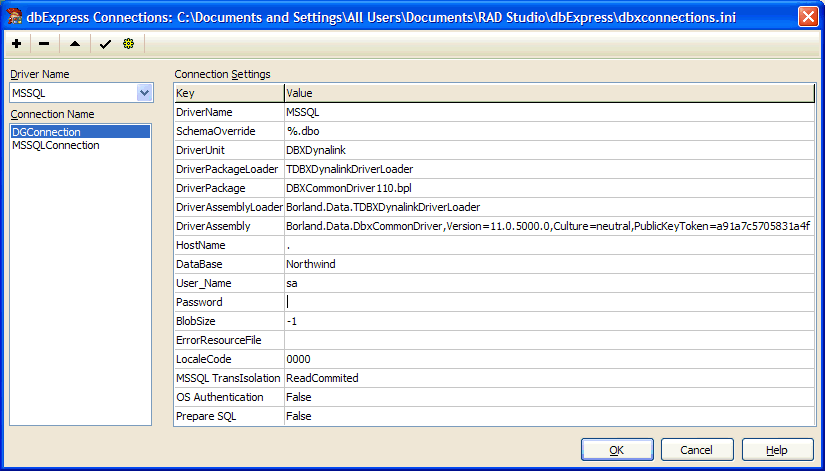
Task: Click the HostName value cell
Action: point(549,245)
